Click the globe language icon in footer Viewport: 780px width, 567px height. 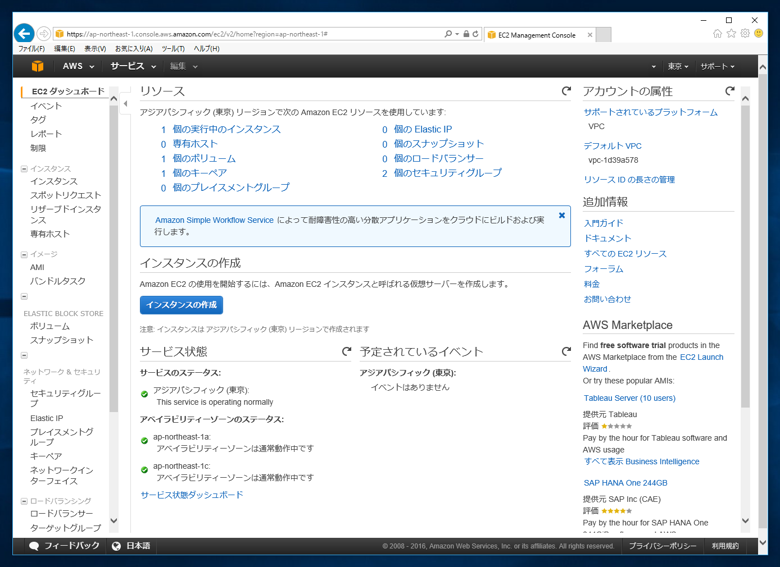point(116,546)
